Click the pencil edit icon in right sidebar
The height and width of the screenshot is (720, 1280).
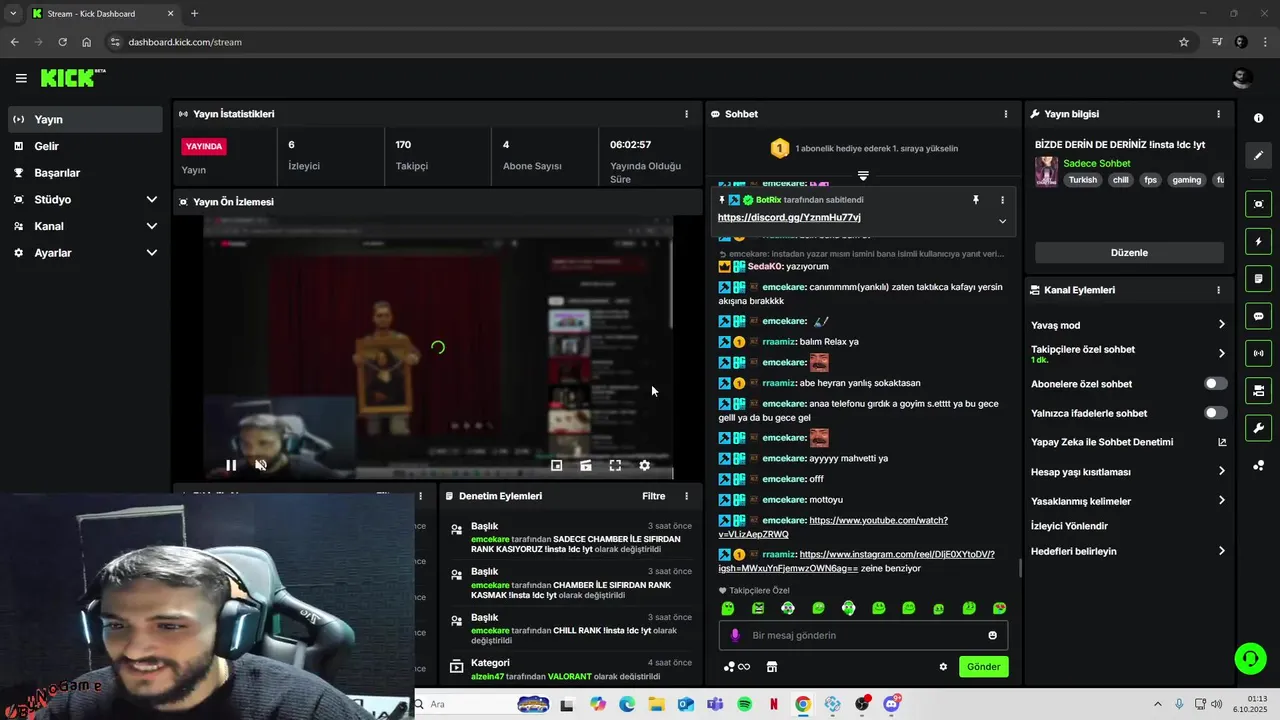tap(1258, 155)
